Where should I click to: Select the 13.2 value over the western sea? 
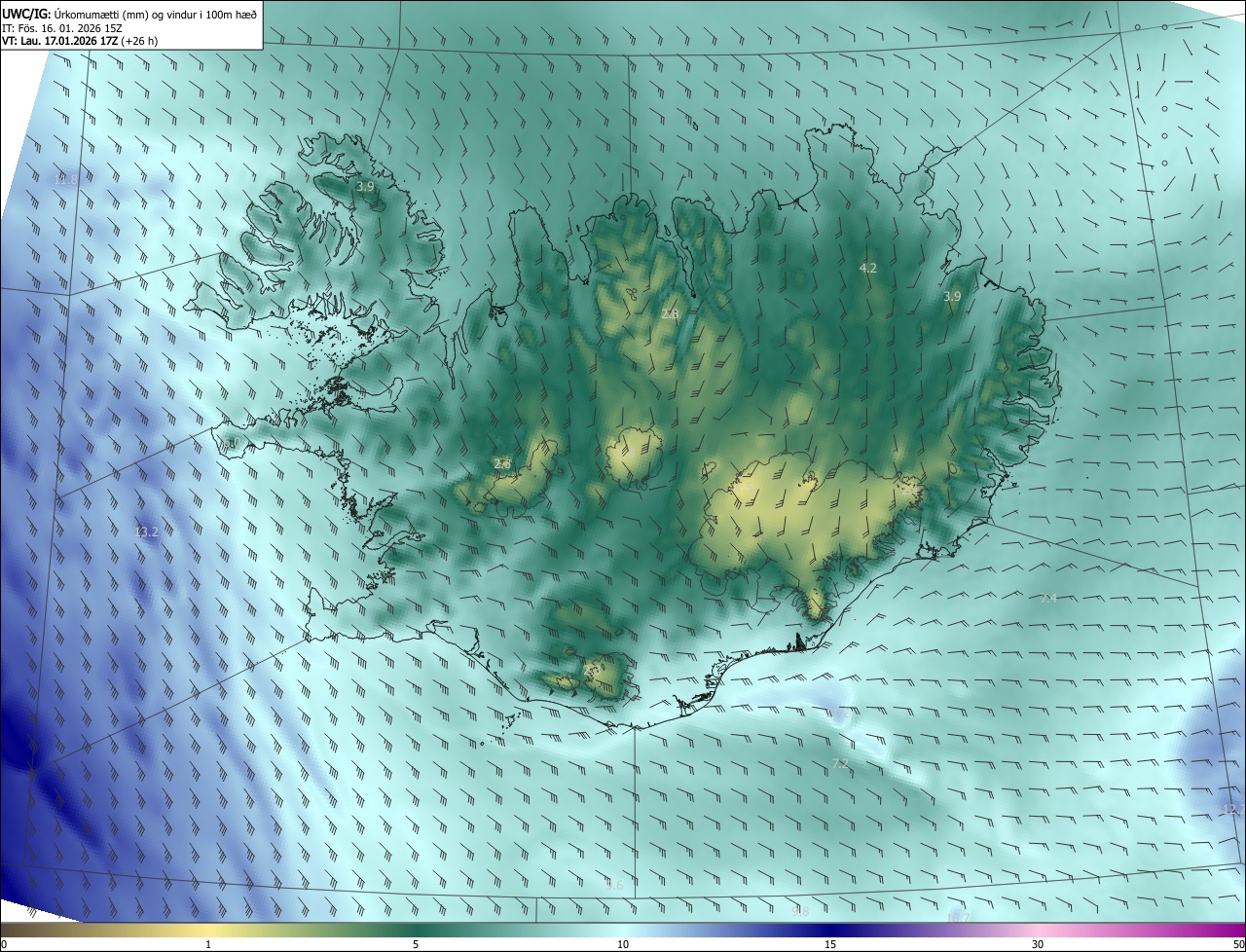(x=147, y=532)
